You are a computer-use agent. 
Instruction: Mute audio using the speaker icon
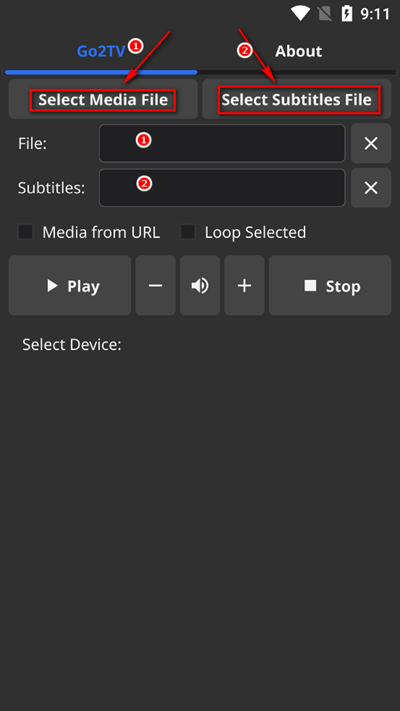point(200,285)
